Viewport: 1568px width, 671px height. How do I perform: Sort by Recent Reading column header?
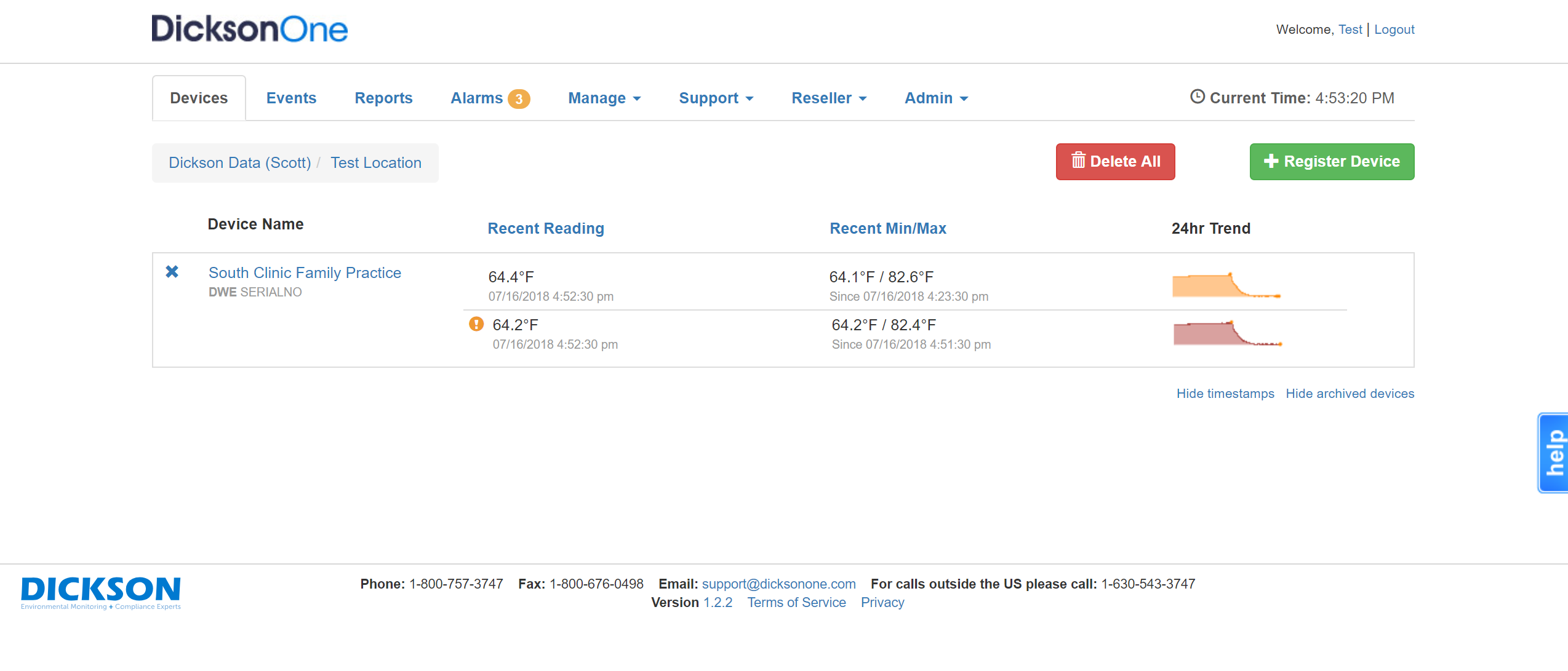(x=546, y=229)
